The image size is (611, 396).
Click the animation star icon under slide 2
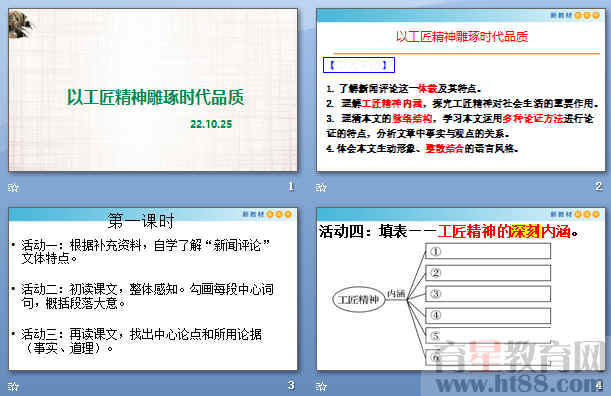(321, 188)
